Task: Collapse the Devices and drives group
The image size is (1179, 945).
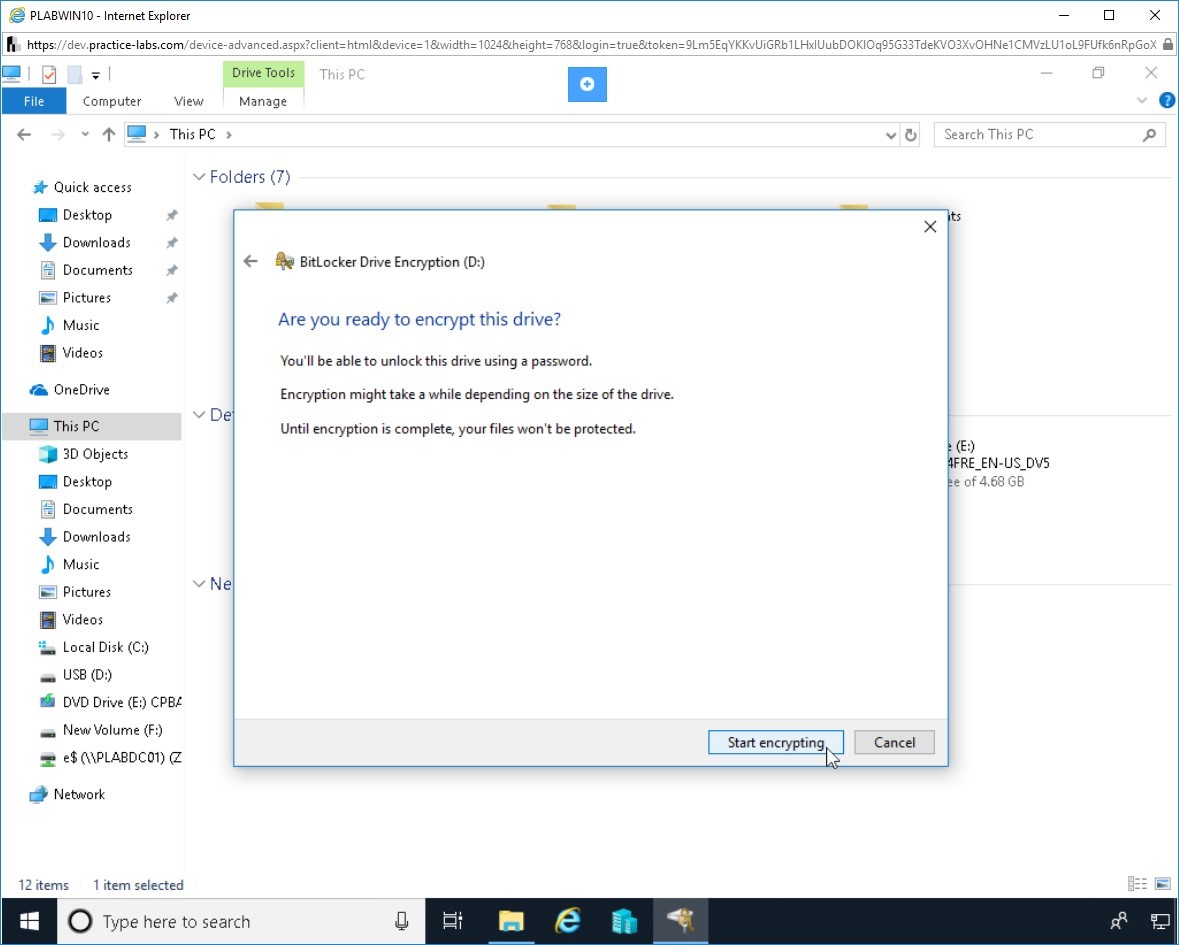Action: [199, 415]
